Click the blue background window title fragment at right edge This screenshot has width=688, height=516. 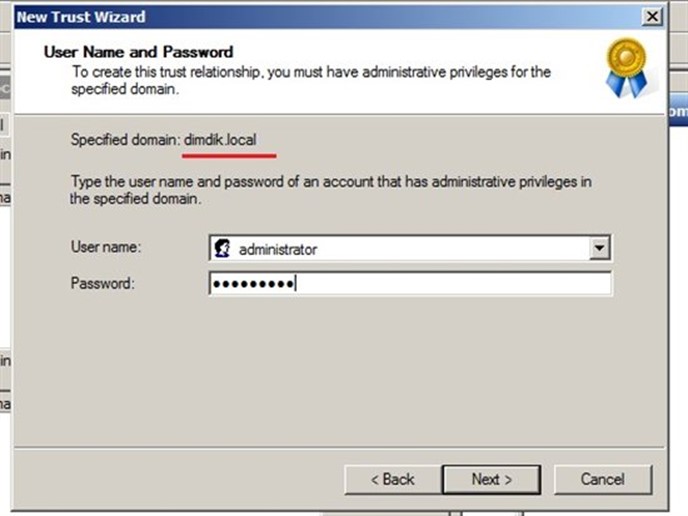[678, 111]
